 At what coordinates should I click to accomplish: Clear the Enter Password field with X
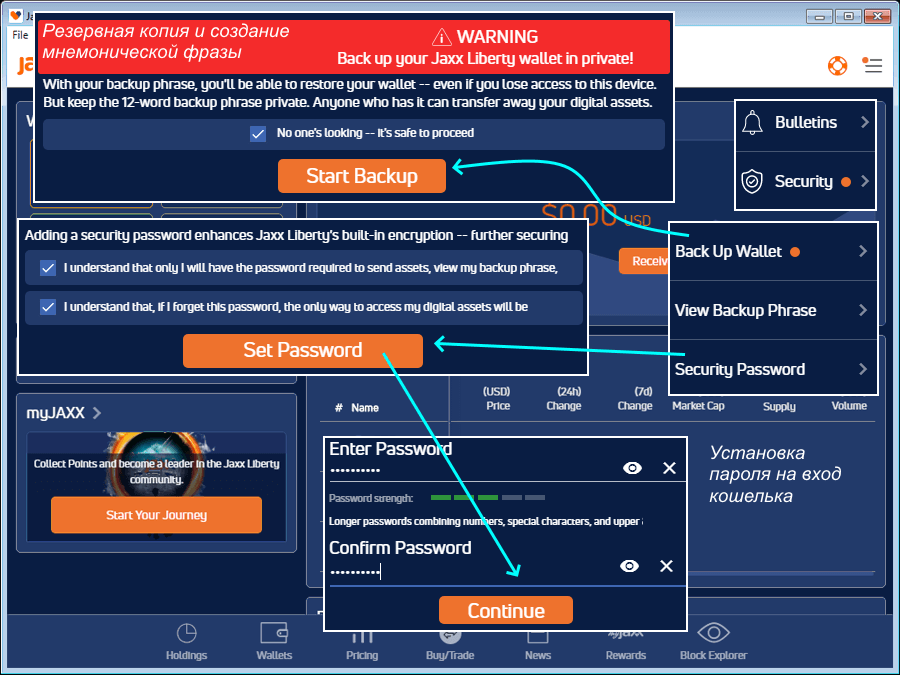[669, 468]
